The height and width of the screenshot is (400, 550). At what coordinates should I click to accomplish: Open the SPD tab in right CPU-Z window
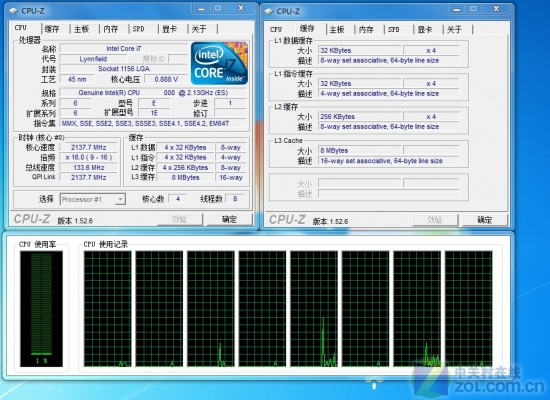[394, 29]
